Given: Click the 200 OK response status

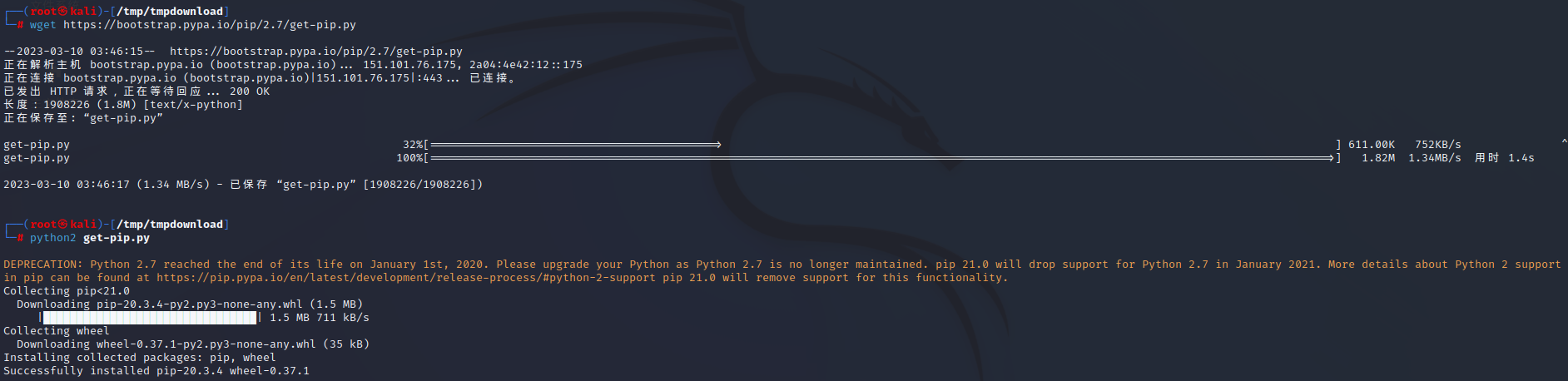Looking at the screenshot, I should [250, 92].
